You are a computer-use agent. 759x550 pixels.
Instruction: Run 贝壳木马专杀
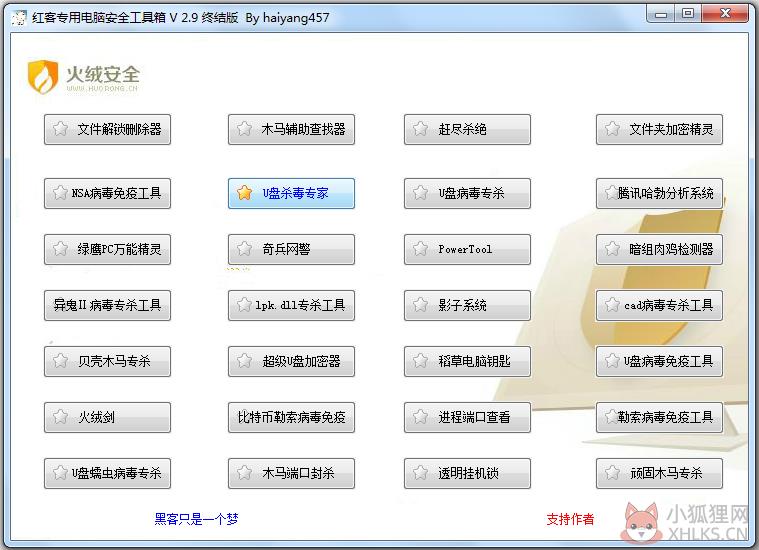pos(107,361)
